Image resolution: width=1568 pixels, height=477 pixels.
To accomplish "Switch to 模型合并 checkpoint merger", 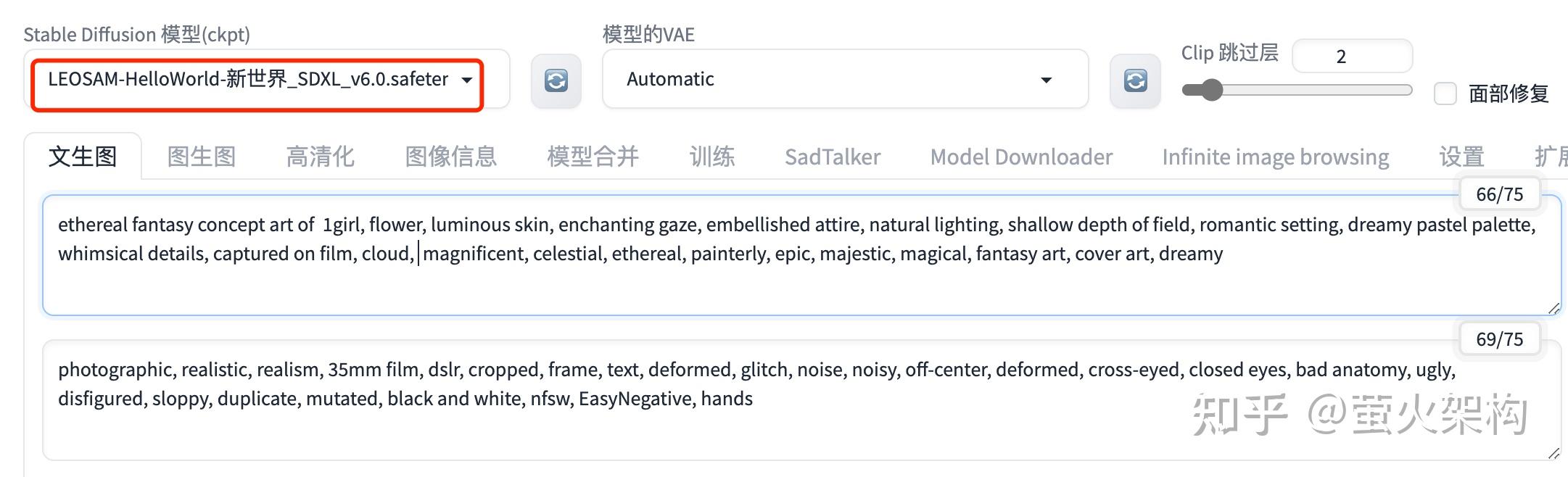I will [x=592, y=156].
